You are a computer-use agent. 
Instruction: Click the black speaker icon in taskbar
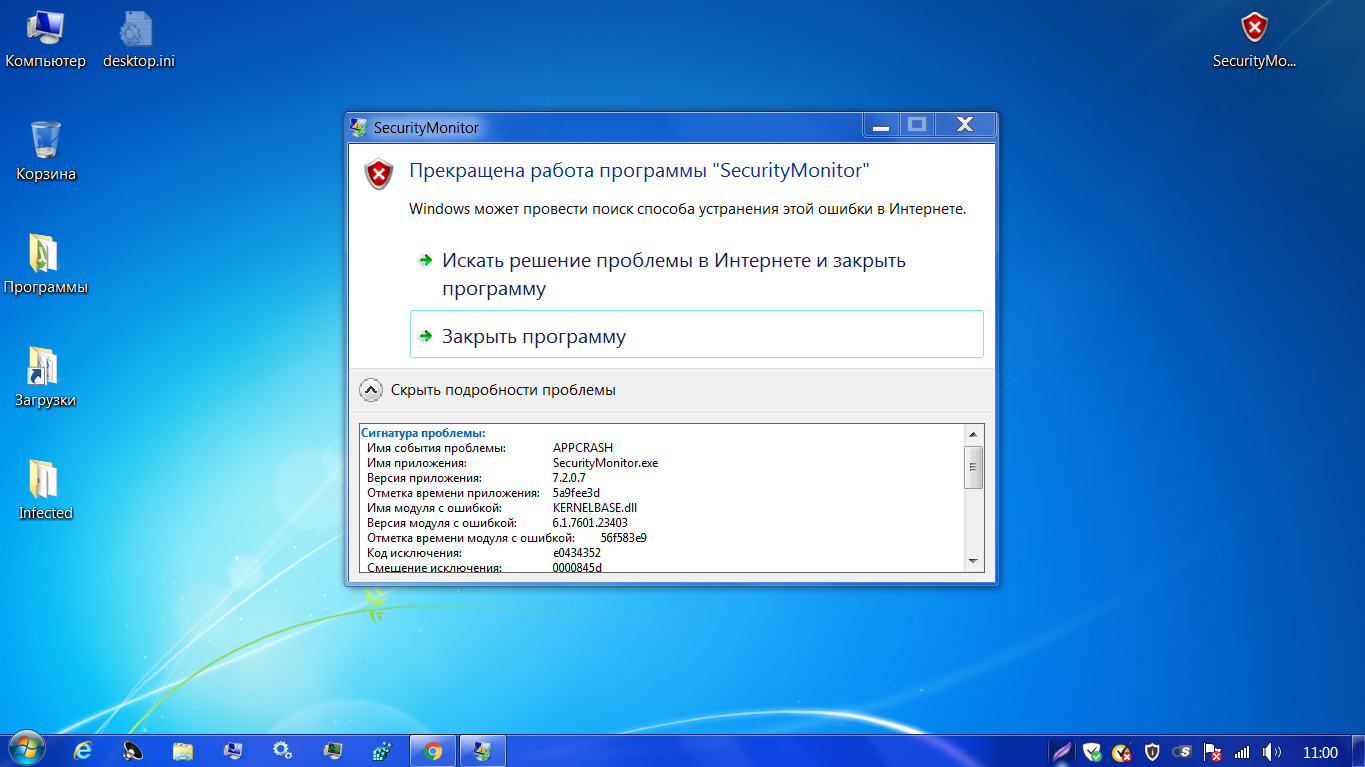(x=133, y=751)
